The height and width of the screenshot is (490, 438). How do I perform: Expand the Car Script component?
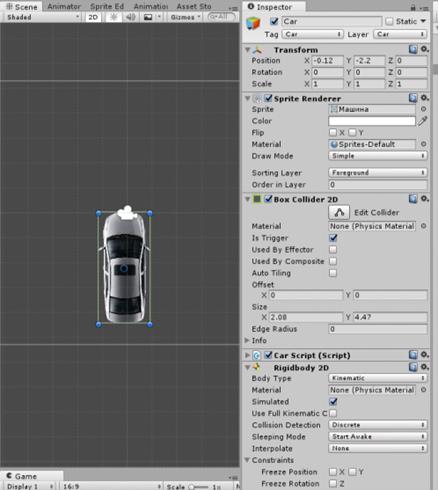tap(247, 355)
